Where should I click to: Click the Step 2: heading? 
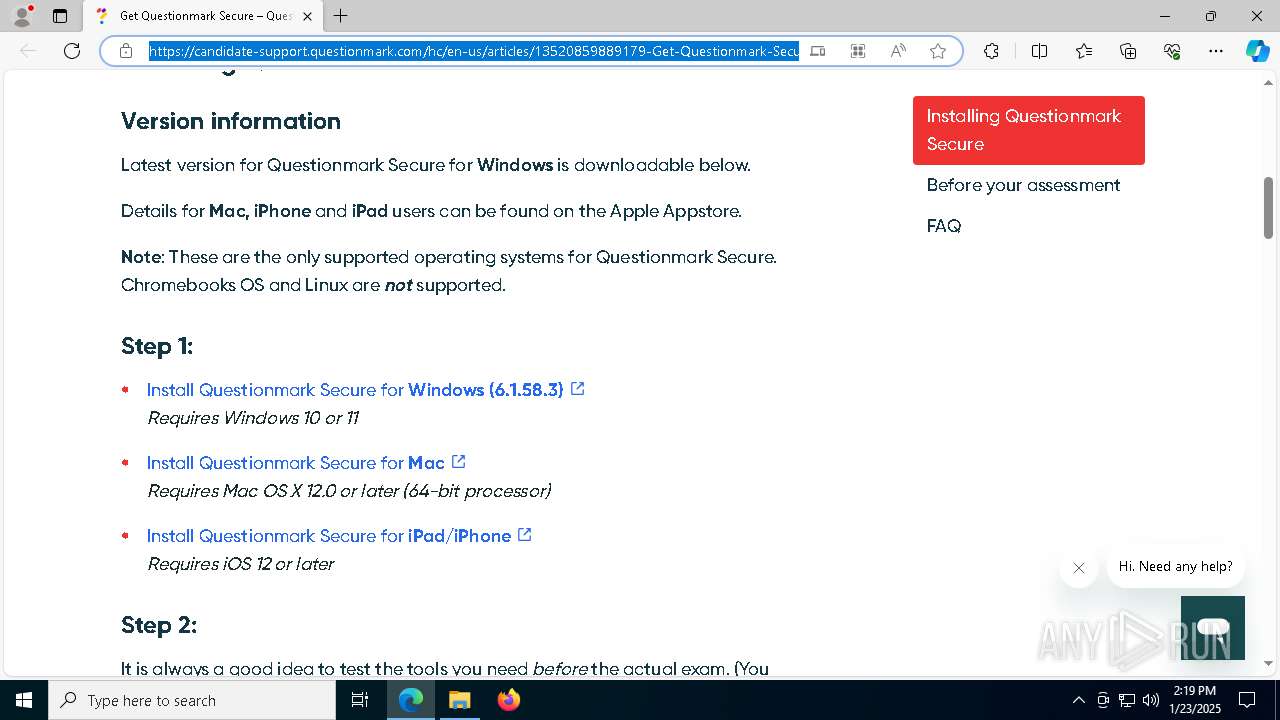(x=159, y=625)
